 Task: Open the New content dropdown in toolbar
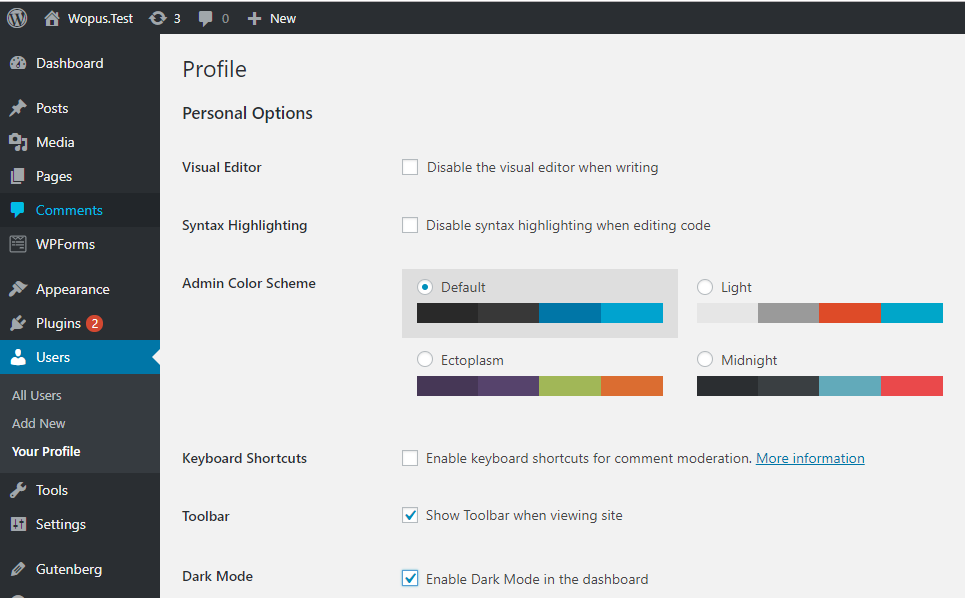tap(272, 18)
